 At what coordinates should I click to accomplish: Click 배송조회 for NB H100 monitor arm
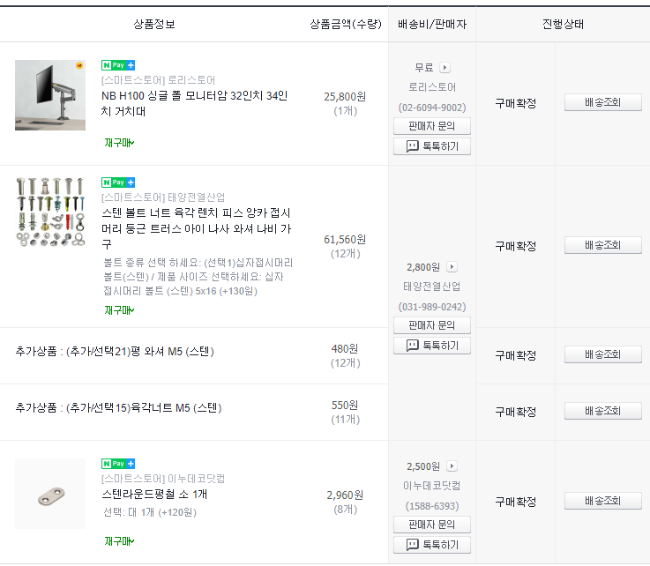click(603, 102)
